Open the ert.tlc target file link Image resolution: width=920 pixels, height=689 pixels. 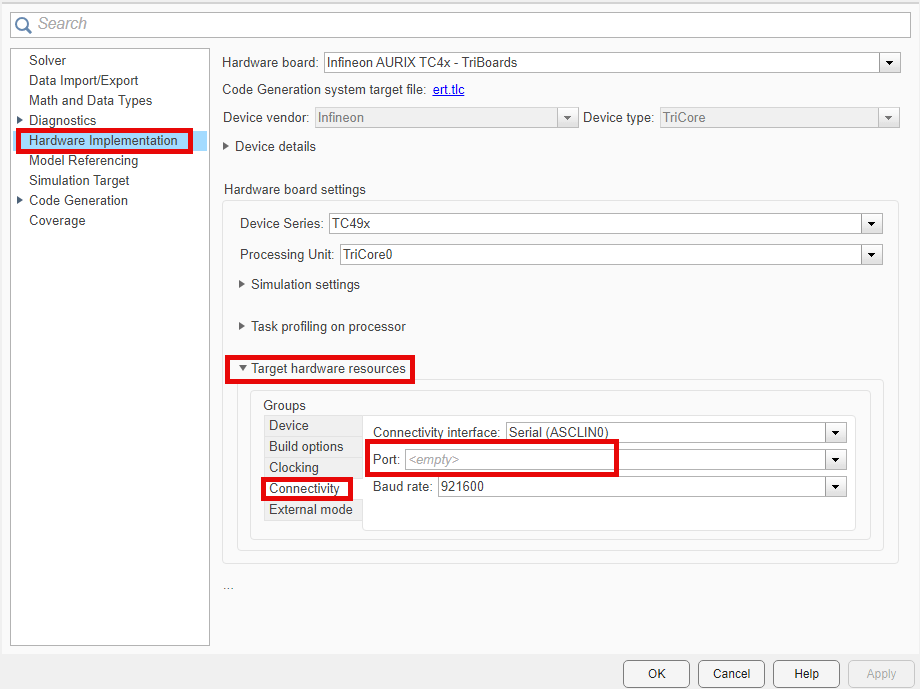tap(448, 90)
